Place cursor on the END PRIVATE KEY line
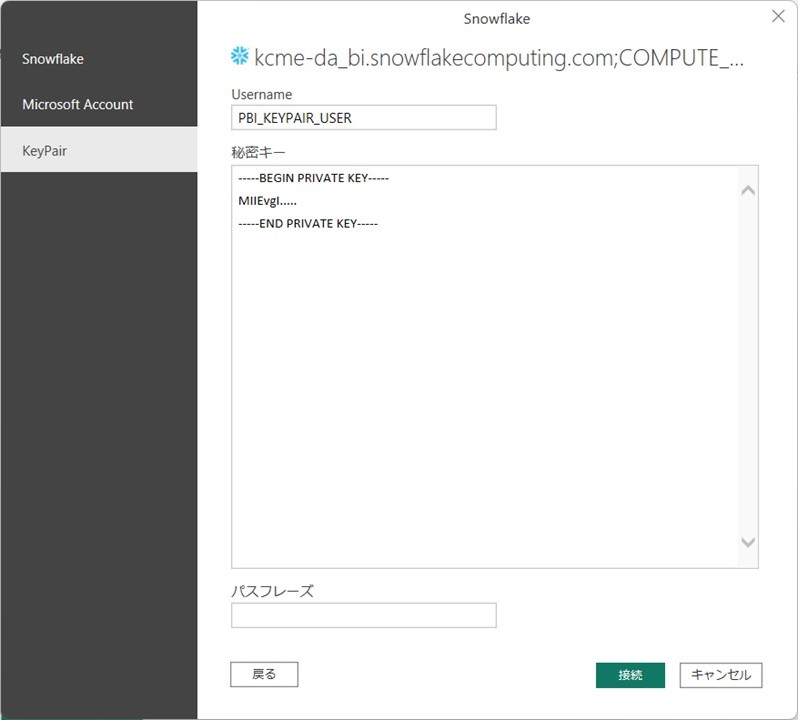This screenshot has height=720, width=801. click(308, 224)
